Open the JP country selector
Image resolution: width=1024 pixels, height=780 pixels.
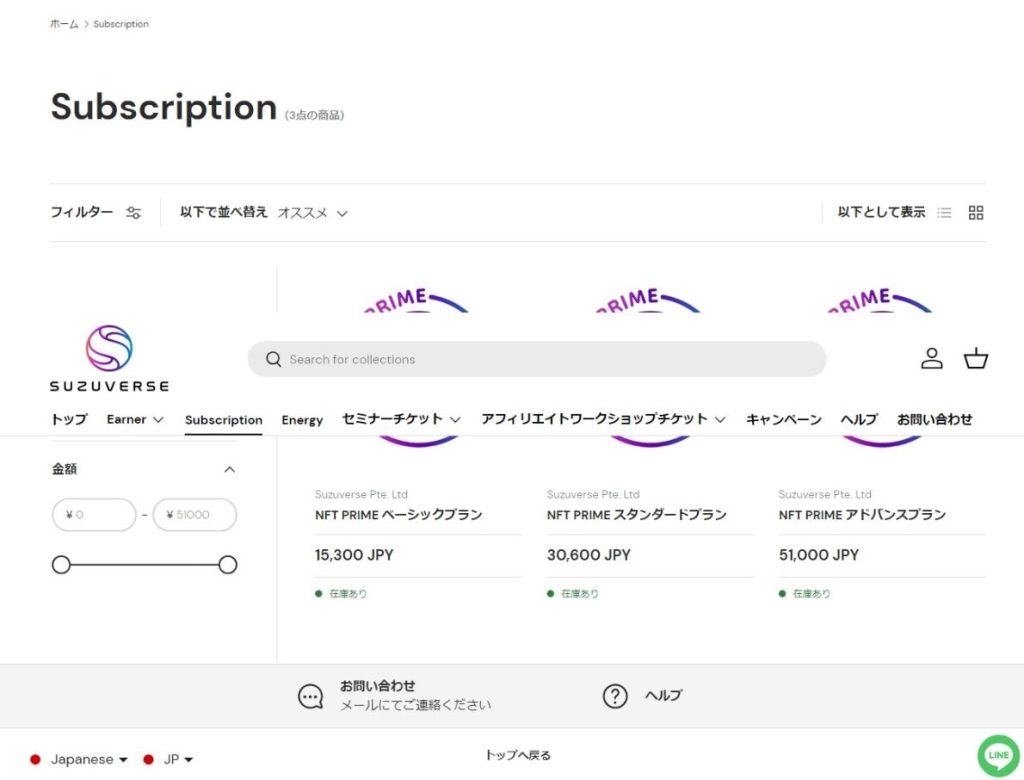(x=169, y=759)
